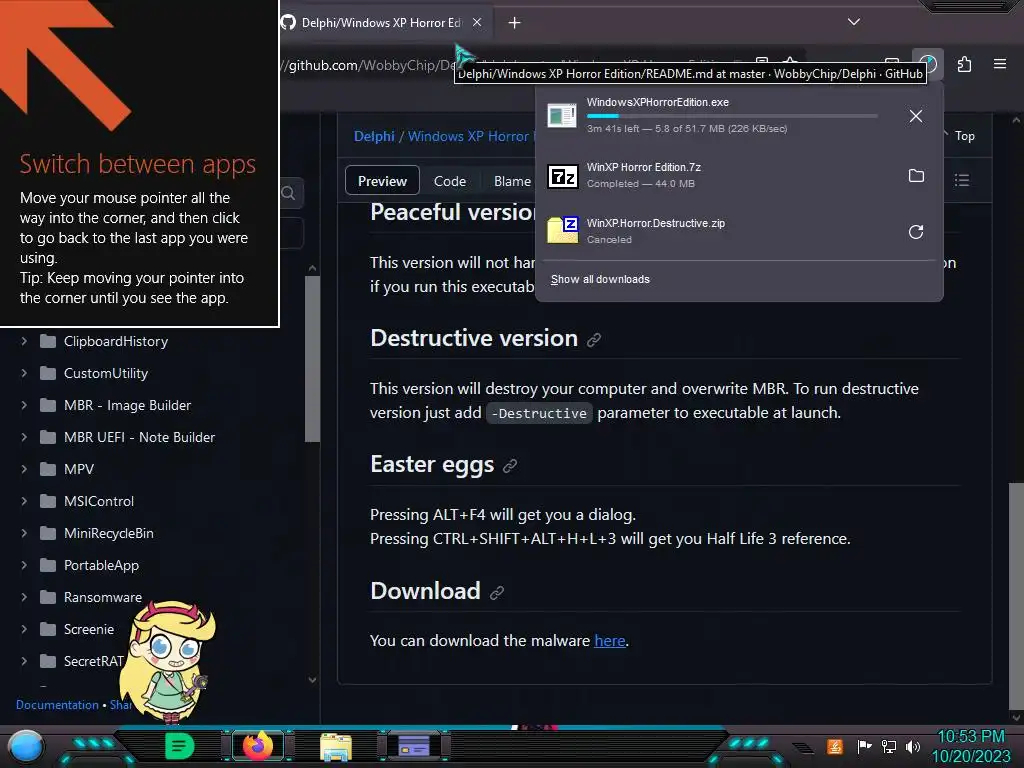This screenshot has width=1024, height=768.
Task: Open a new browser tab
Action: point(515,23)
